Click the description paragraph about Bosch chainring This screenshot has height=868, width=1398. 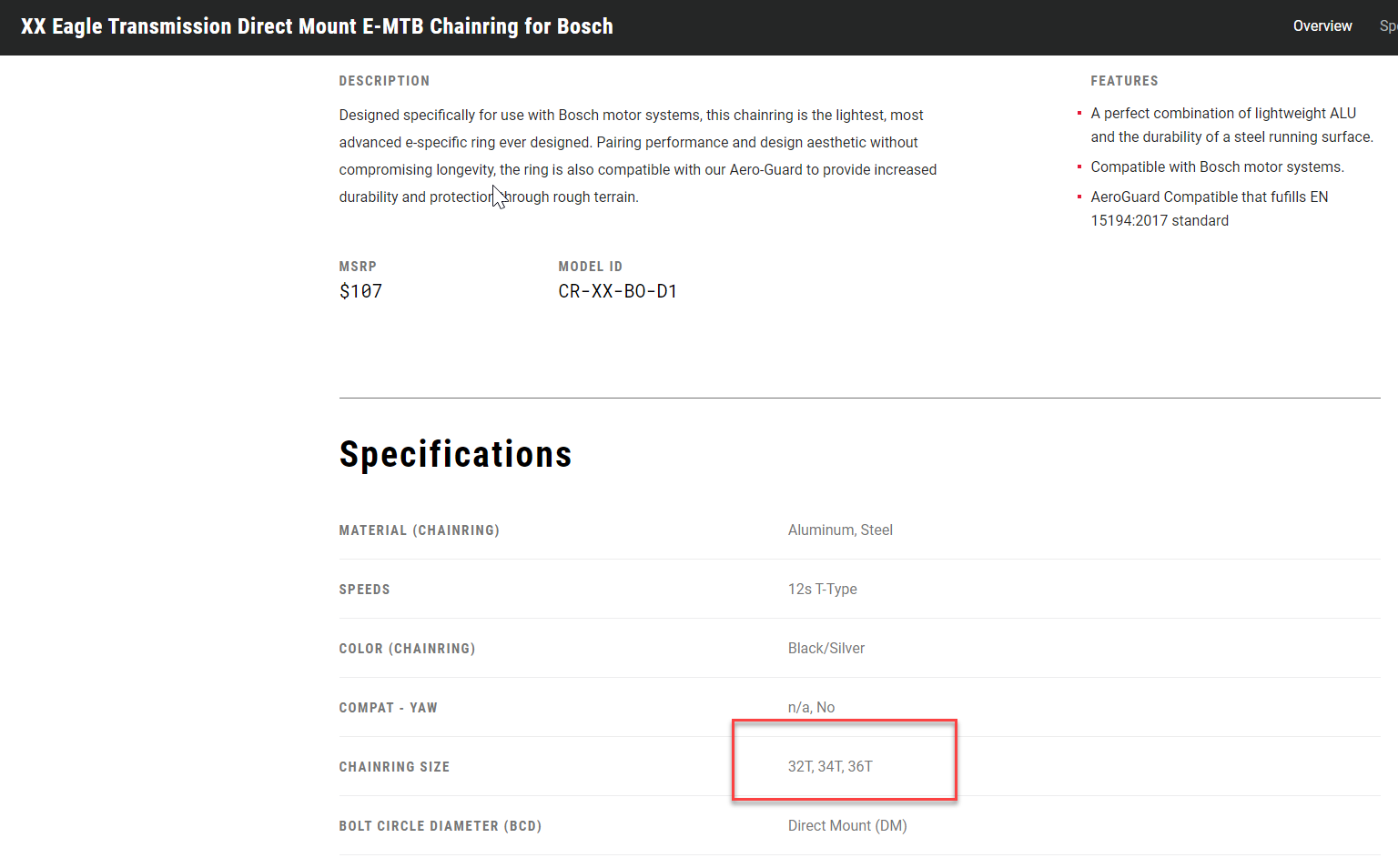[638, 156]
